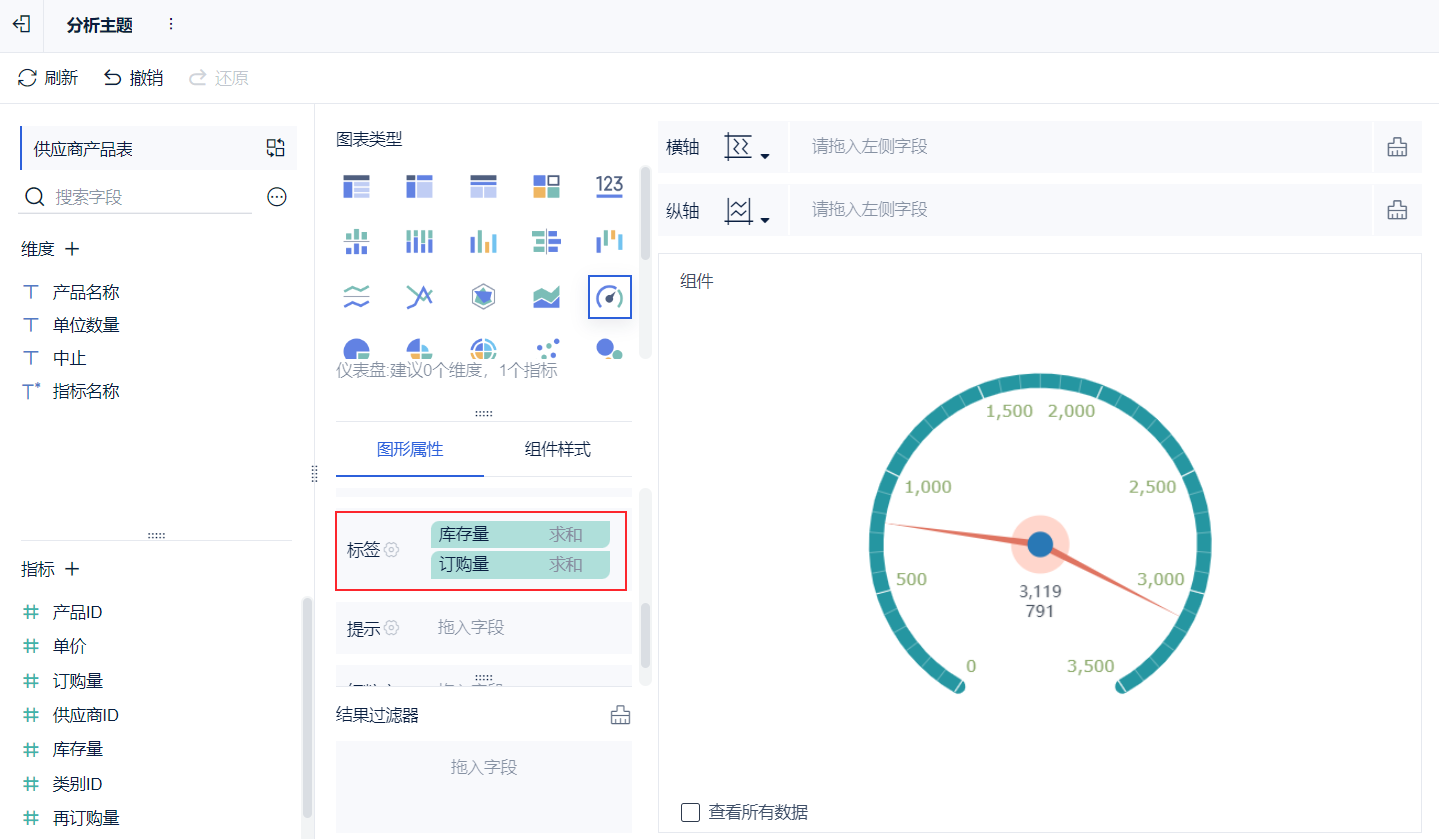Open the more options ellipsis beside 搜索字段

(x=277, y=196)
